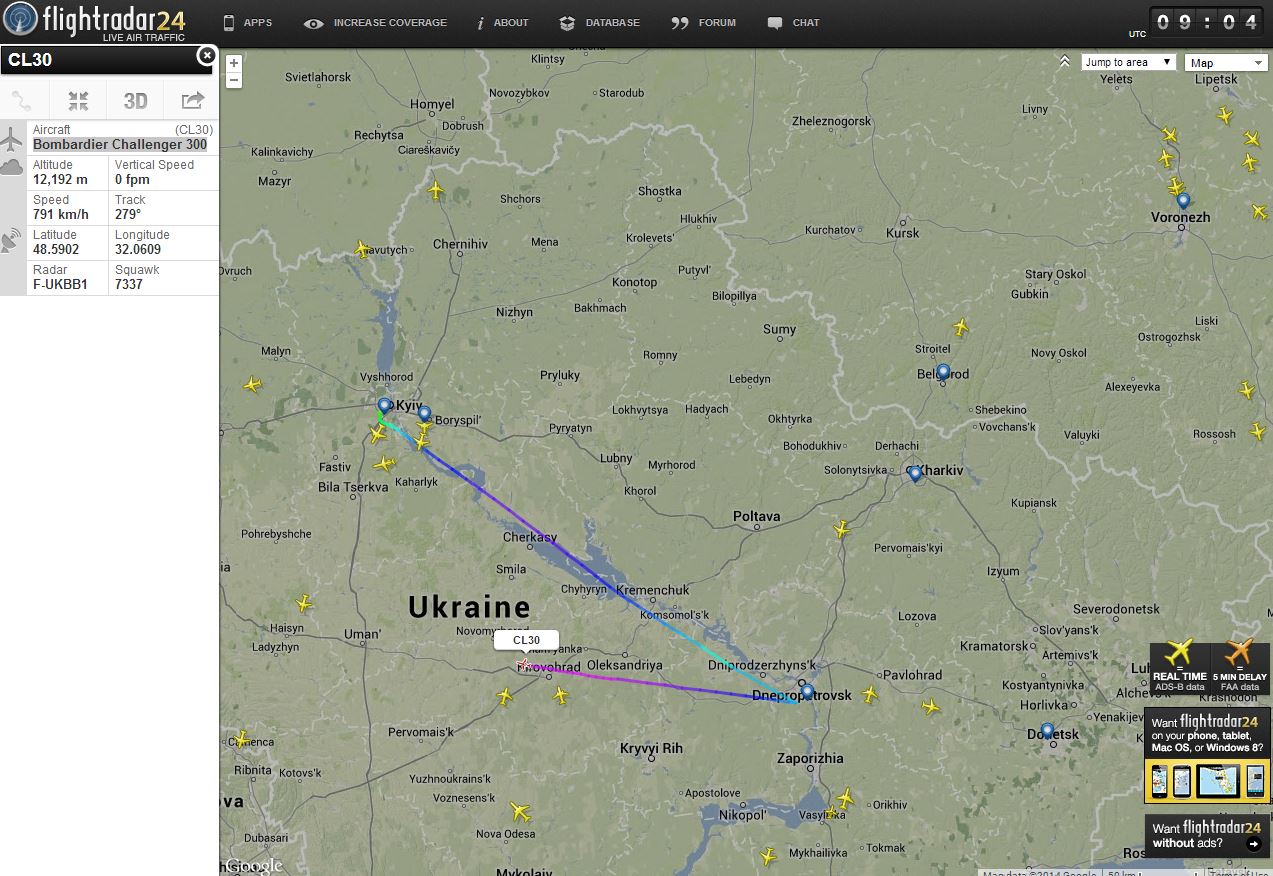Open the Forum link in the top bar

click(703, 23)
